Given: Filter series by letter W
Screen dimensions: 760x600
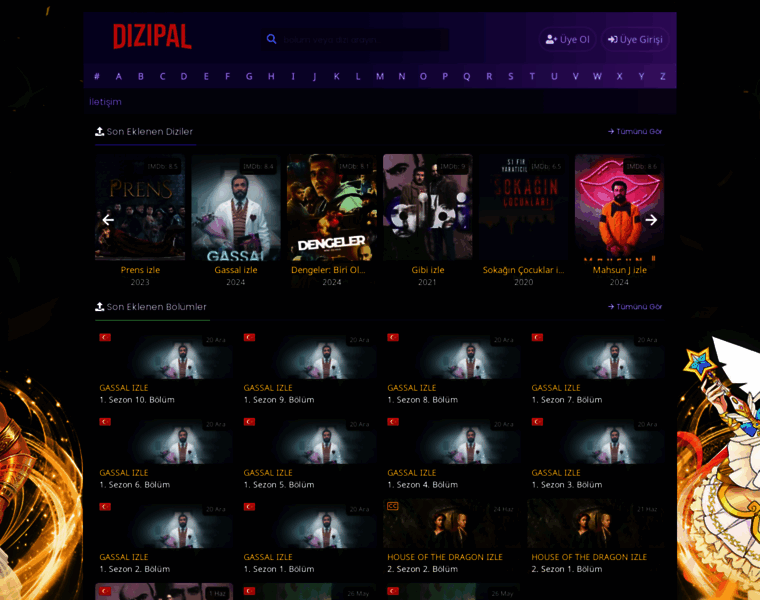Looking at the screenshot, I should (597, 76).
